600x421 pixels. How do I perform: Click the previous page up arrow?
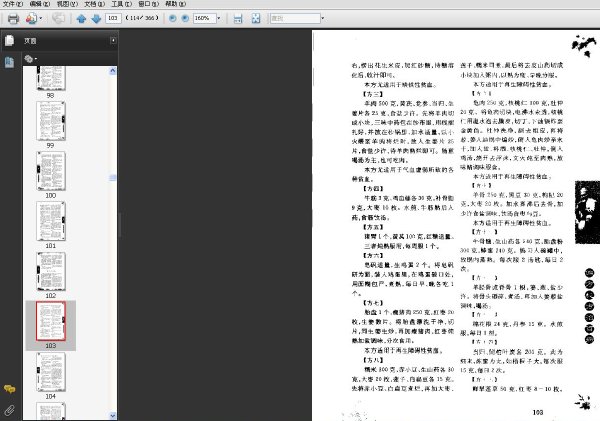tap(81, 18)
